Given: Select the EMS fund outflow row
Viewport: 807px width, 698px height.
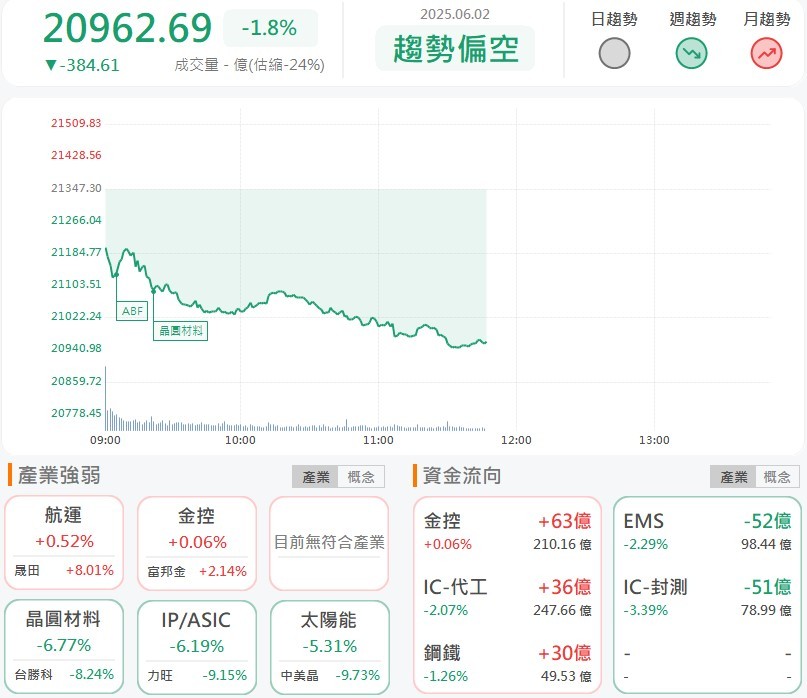Looking at the screenshot, I should tap(707, 531).
